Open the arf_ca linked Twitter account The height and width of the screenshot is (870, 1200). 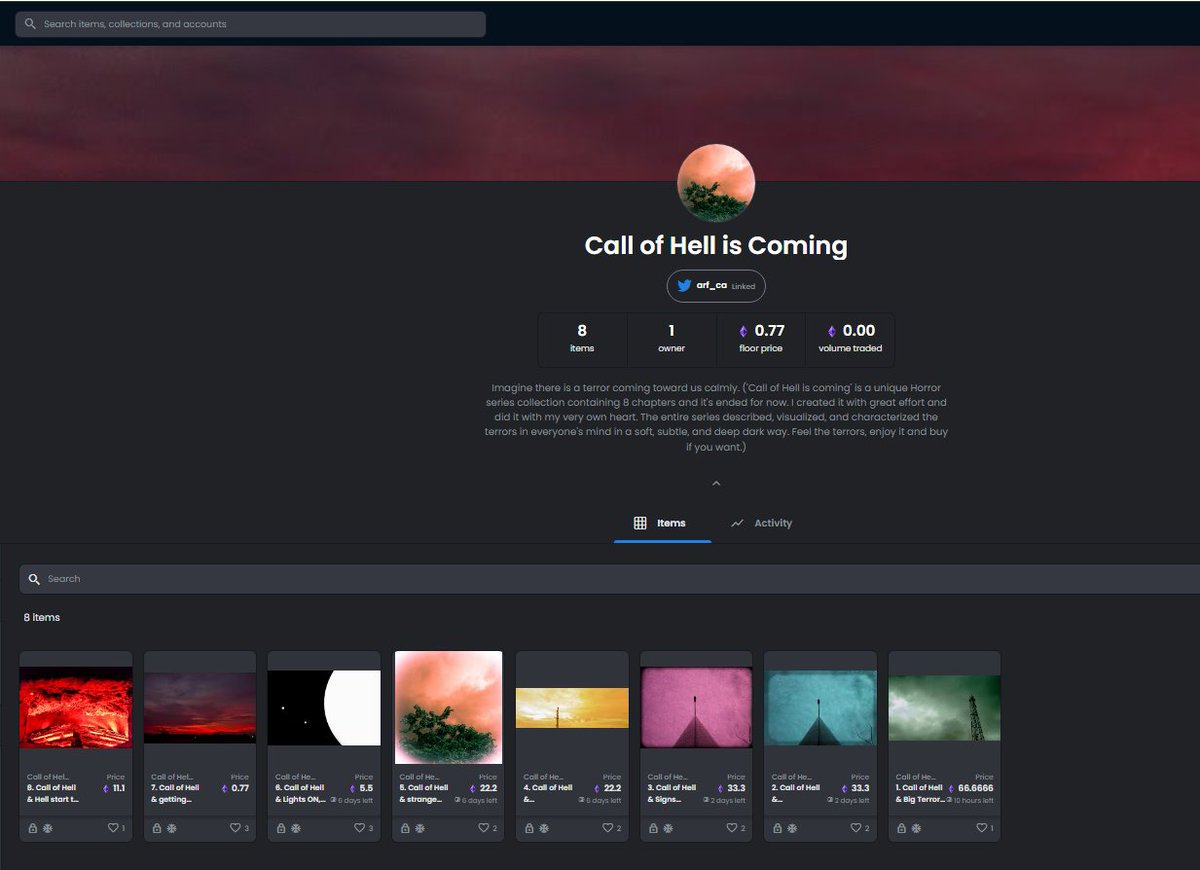[716, 286]
